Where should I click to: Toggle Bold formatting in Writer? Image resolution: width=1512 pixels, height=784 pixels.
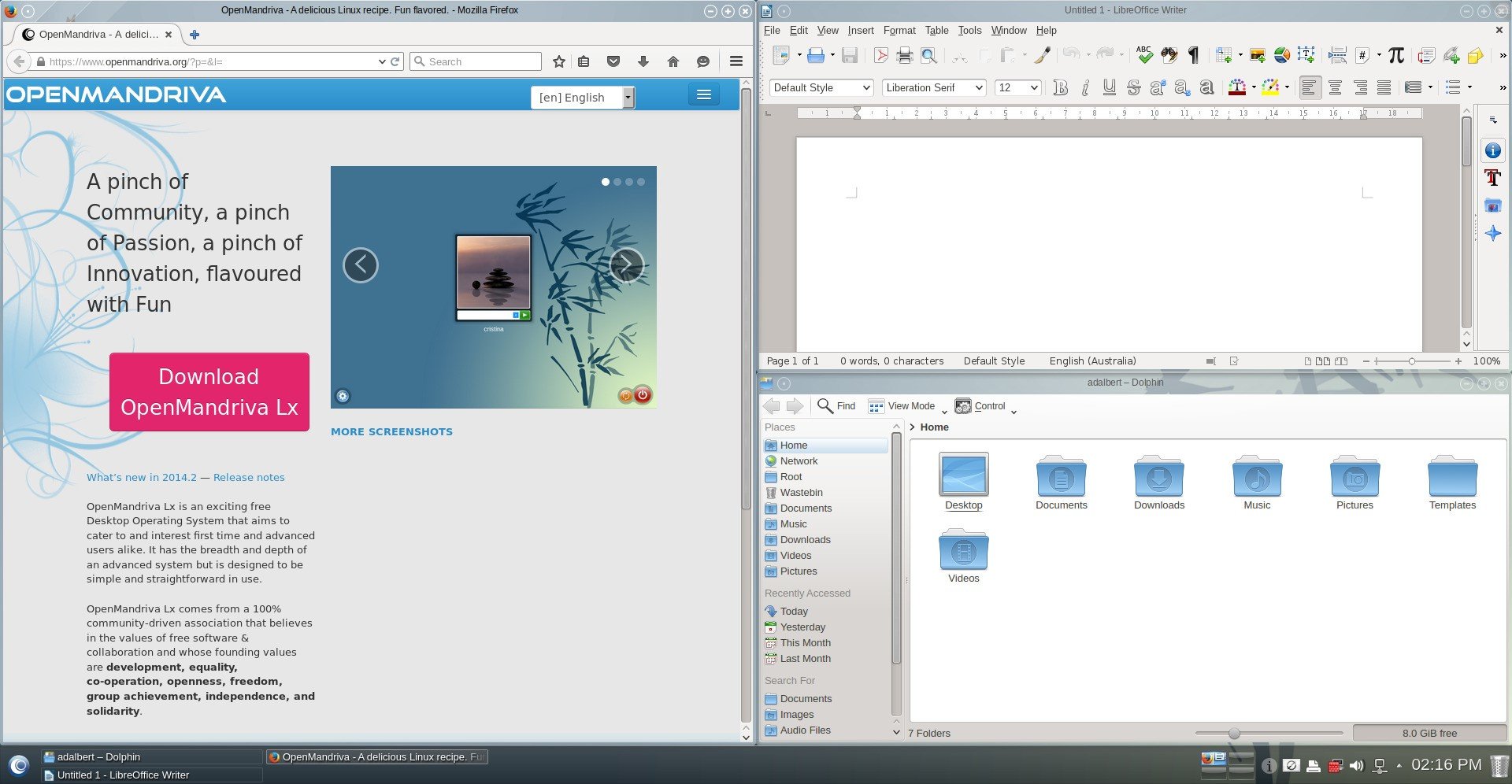pos(1061,87)
